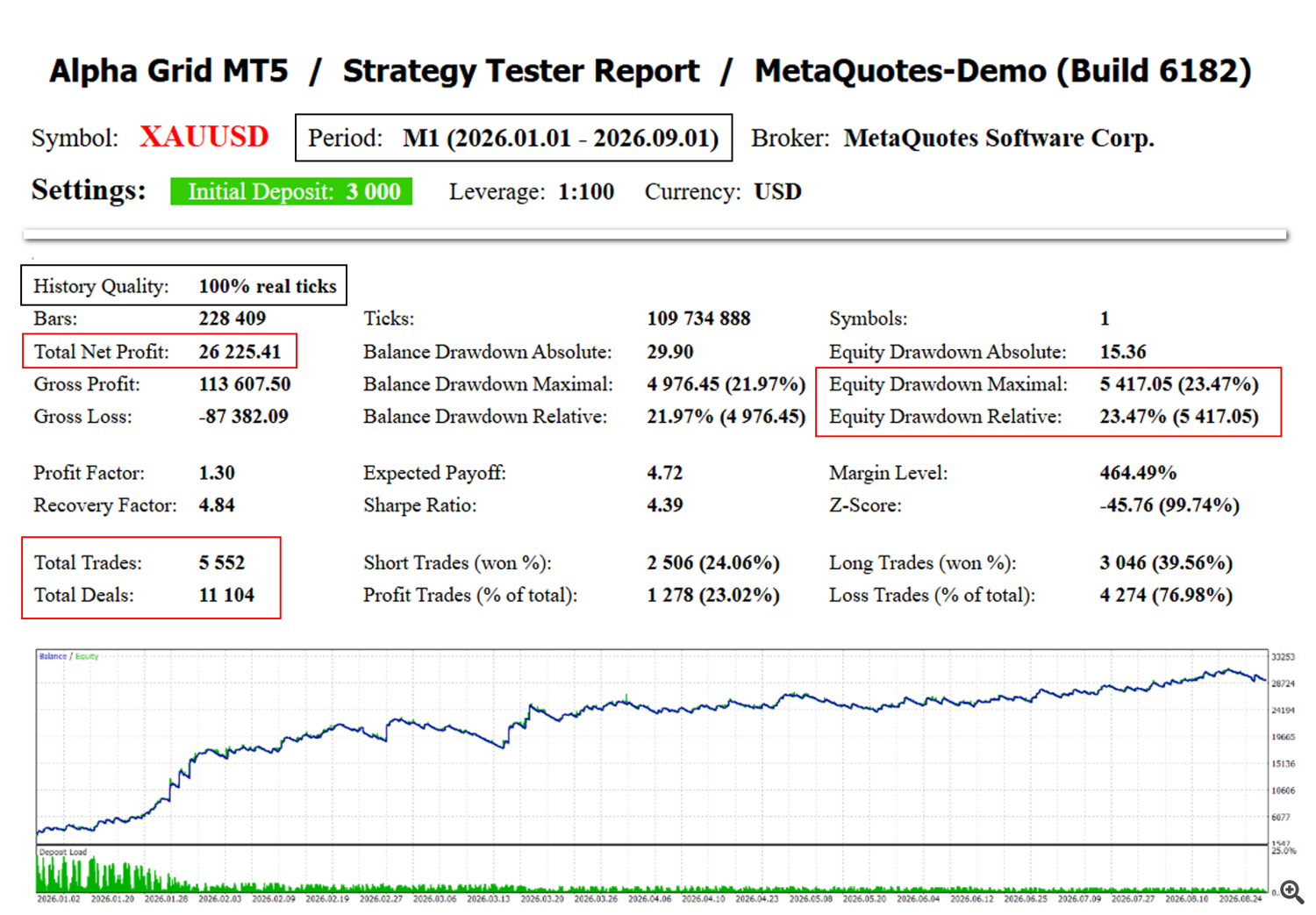Image resolution: width=1316 pixels, height=915 pixels.
Task: Click the Balance legend label on chart
Action: tap(53, 656)
